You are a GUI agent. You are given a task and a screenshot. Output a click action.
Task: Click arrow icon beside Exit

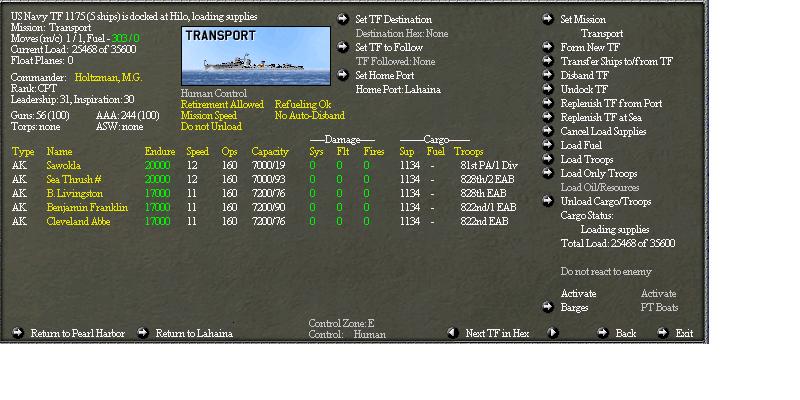point(663,333)
